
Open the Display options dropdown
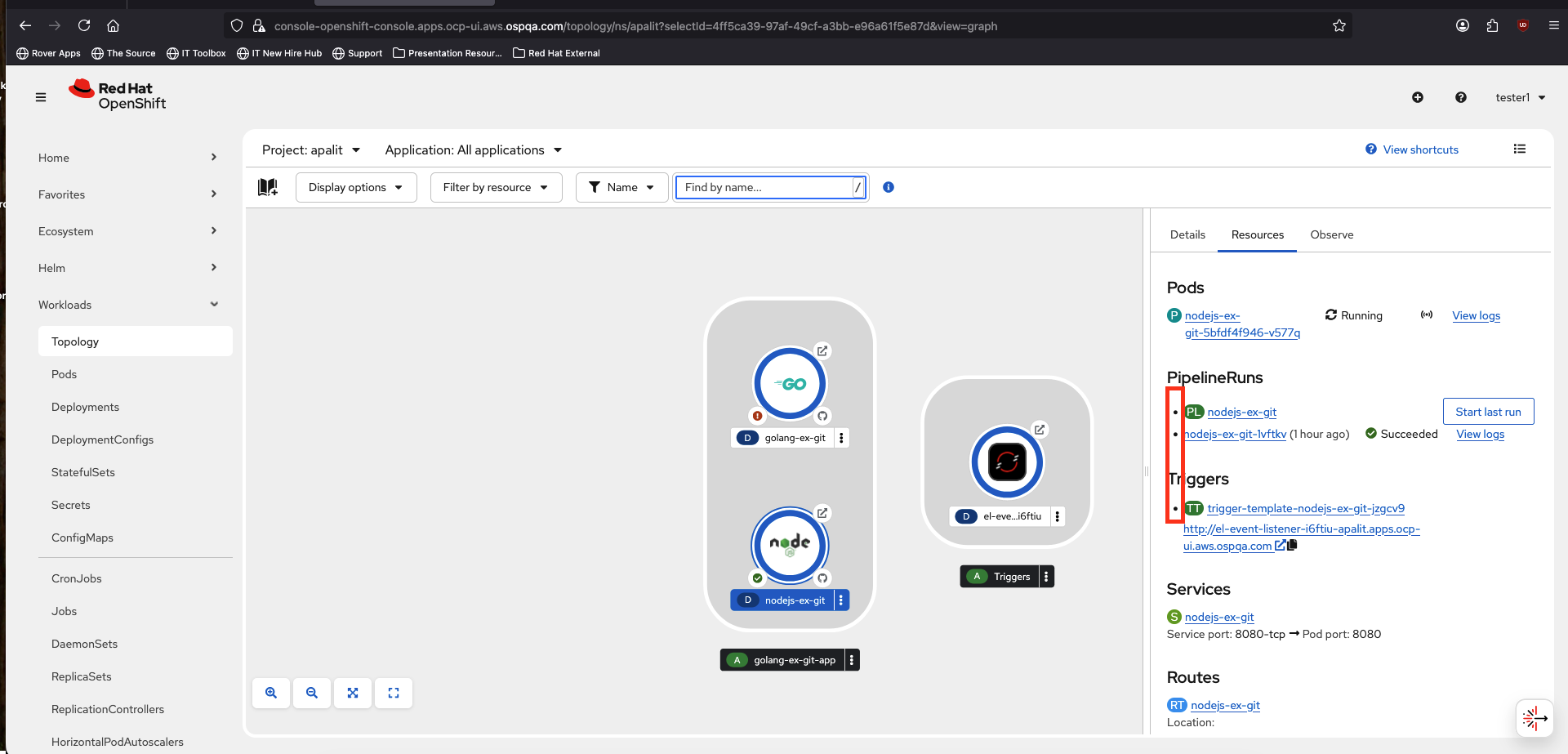356,187
